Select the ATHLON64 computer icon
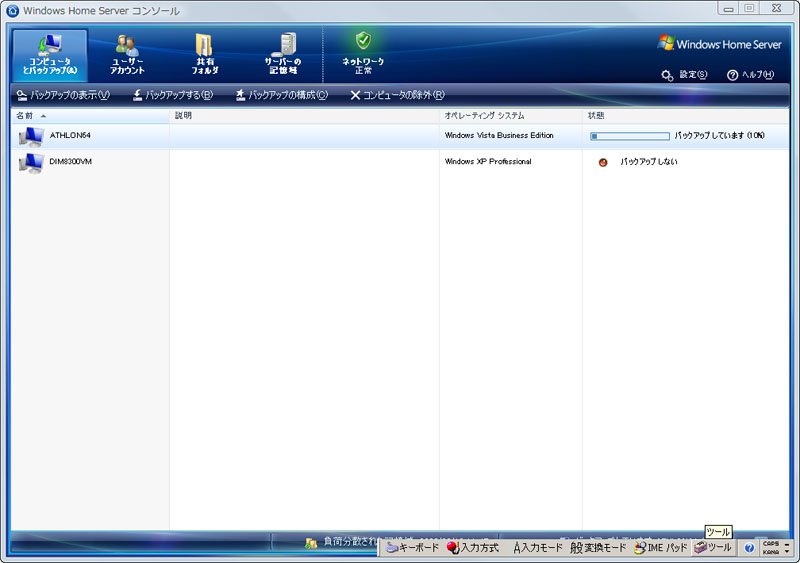Image resolution: width=800 pixels, height=563 pixels. [31, 137]
